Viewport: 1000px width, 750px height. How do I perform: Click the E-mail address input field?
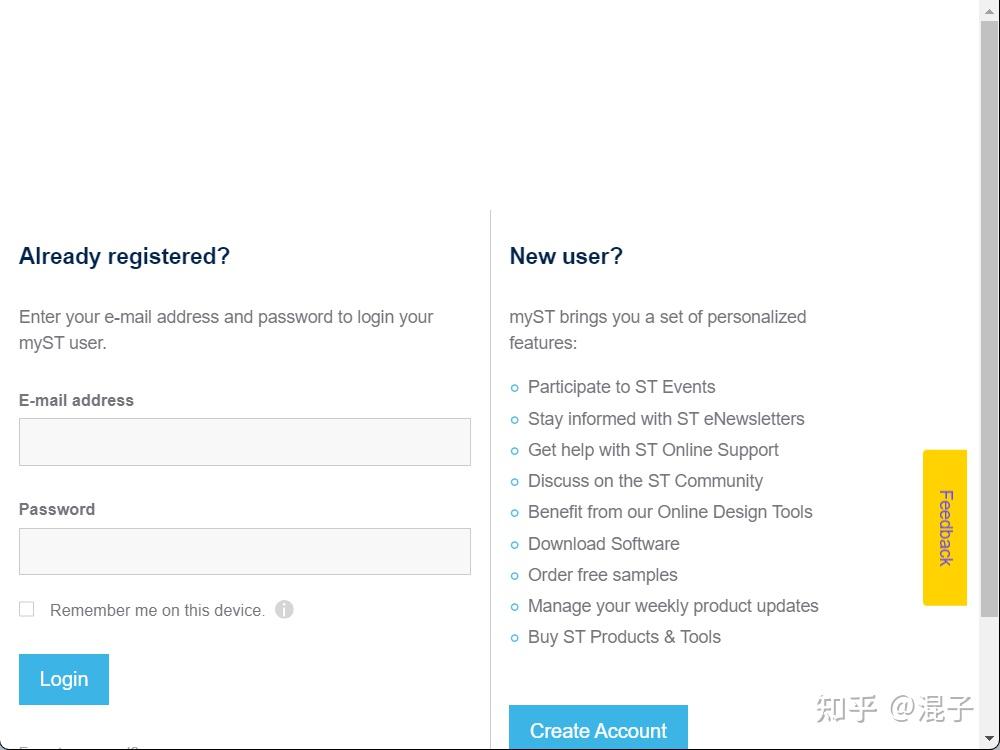pyautogui.click(x=244, y=442)
